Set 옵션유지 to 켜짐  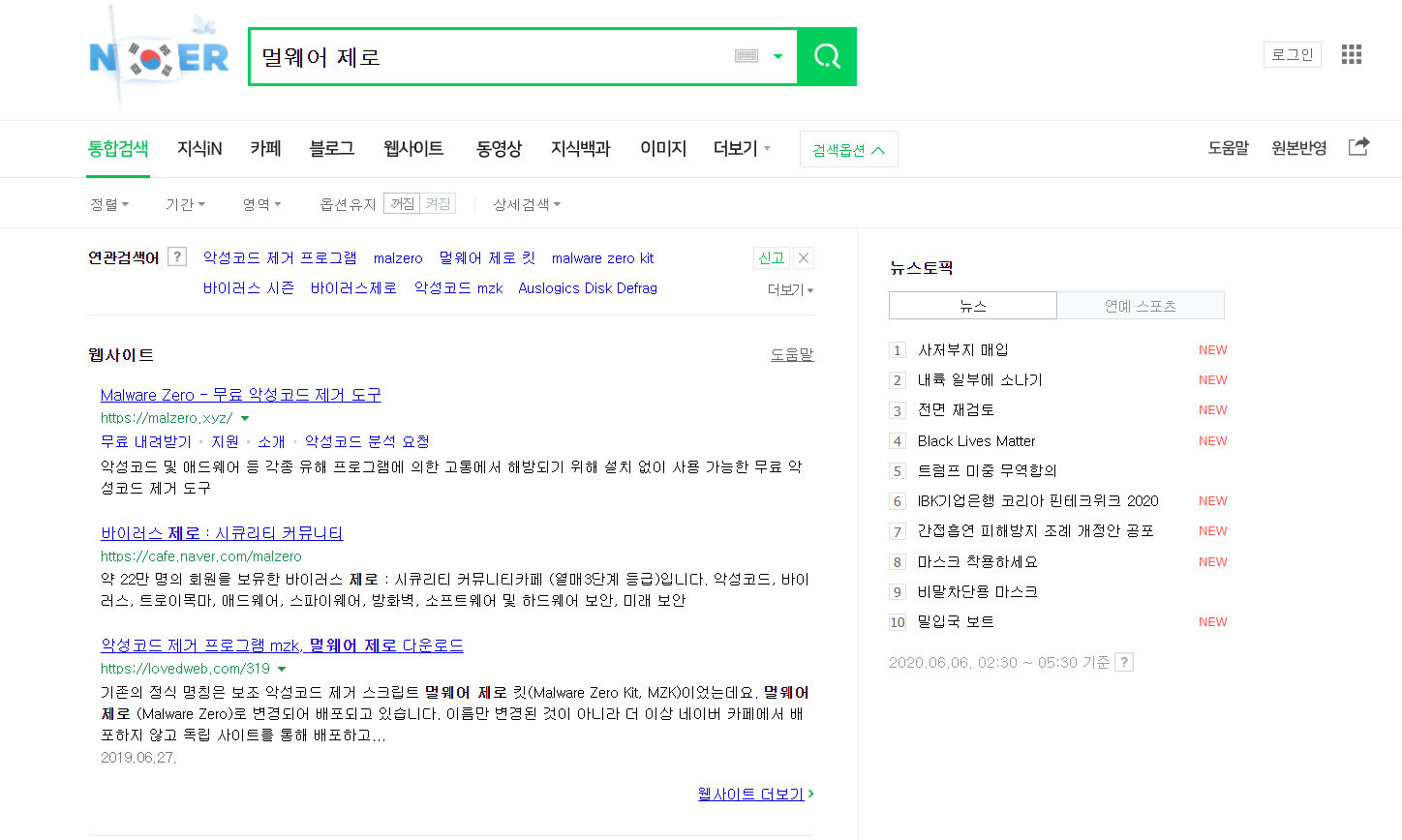[438, 203]
